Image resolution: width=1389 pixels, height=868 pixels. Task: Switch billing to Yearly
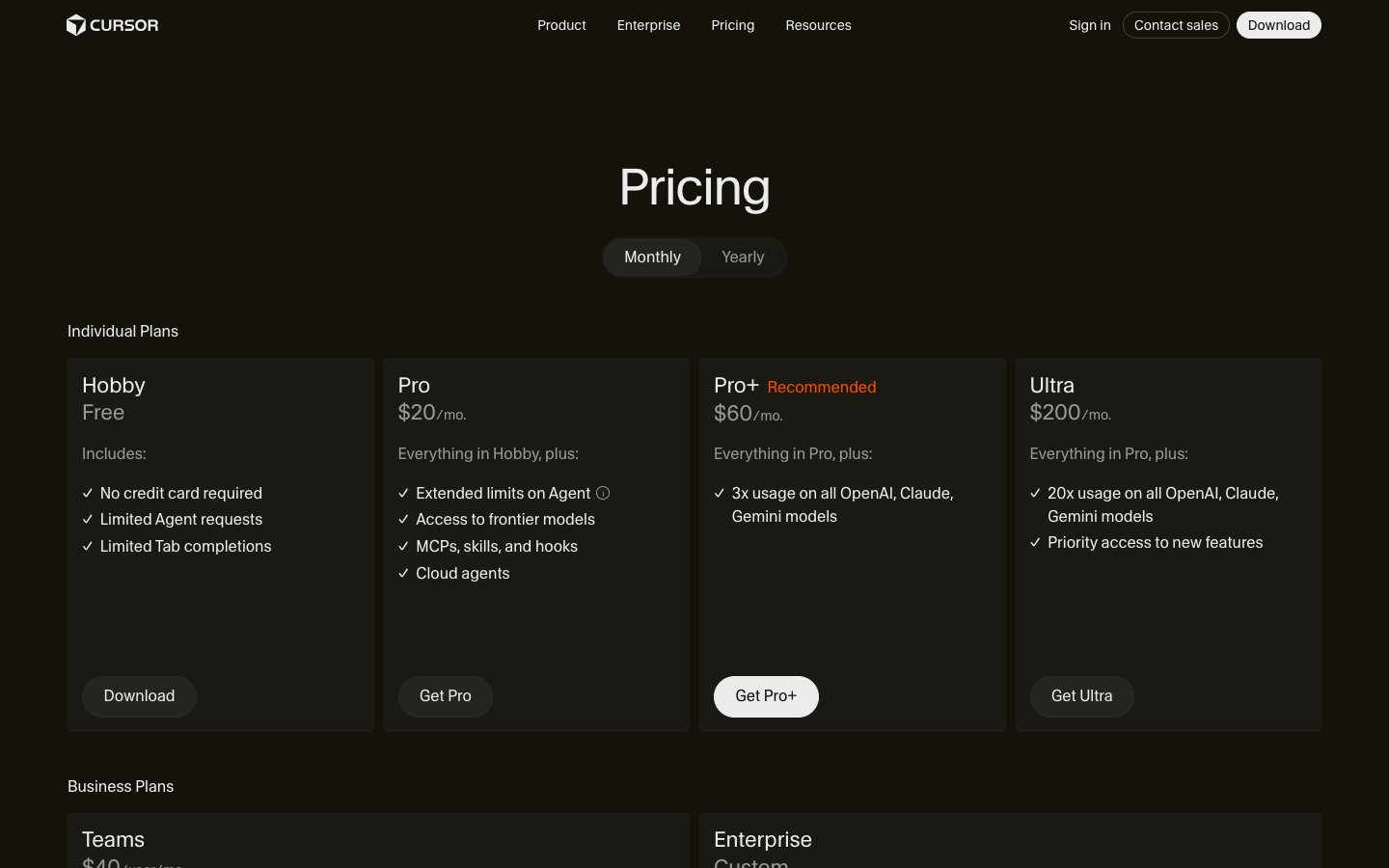click(743, 258)
